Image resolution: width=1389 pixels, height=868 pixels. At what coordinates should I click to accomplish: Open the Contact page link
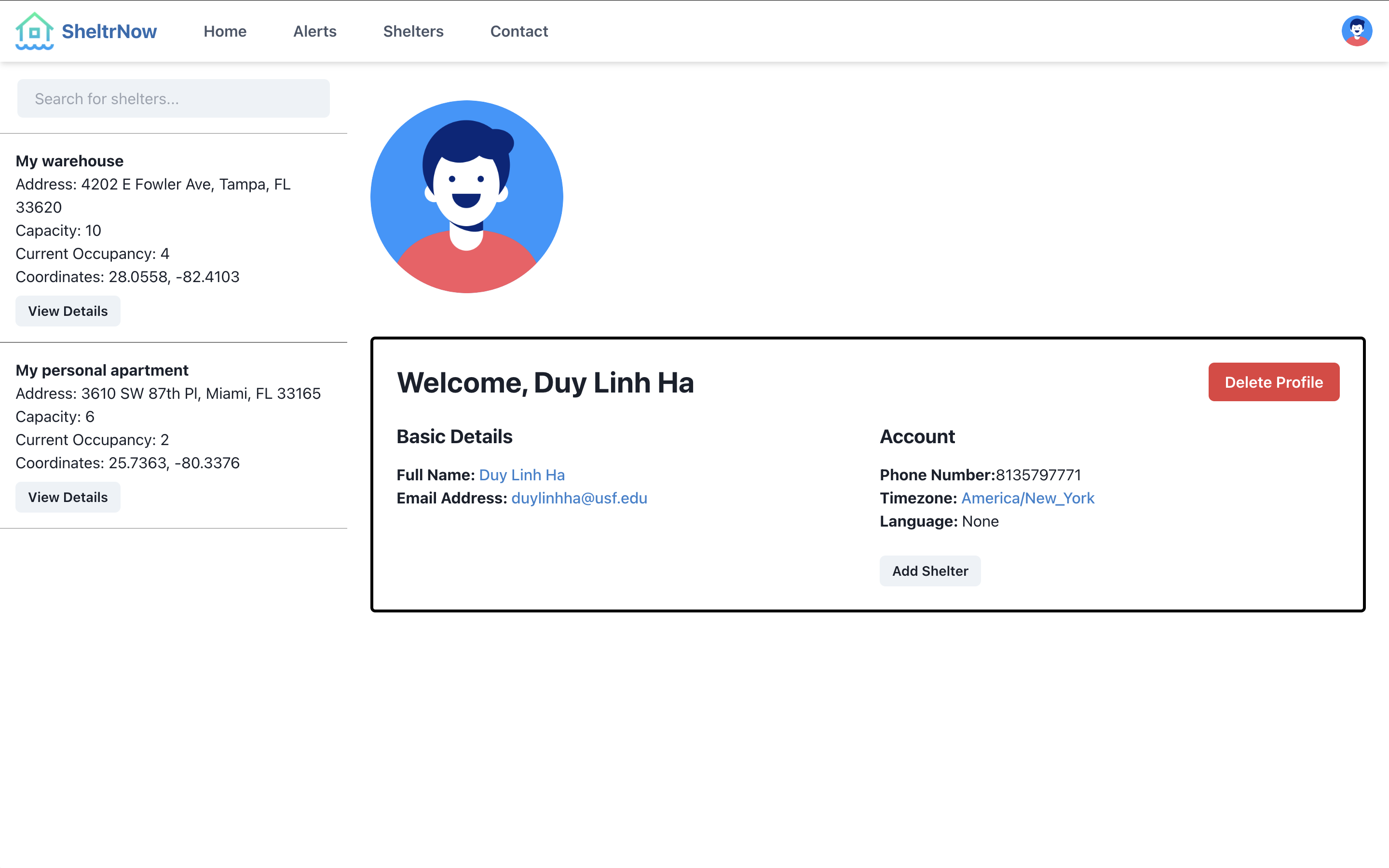[519, 31]
